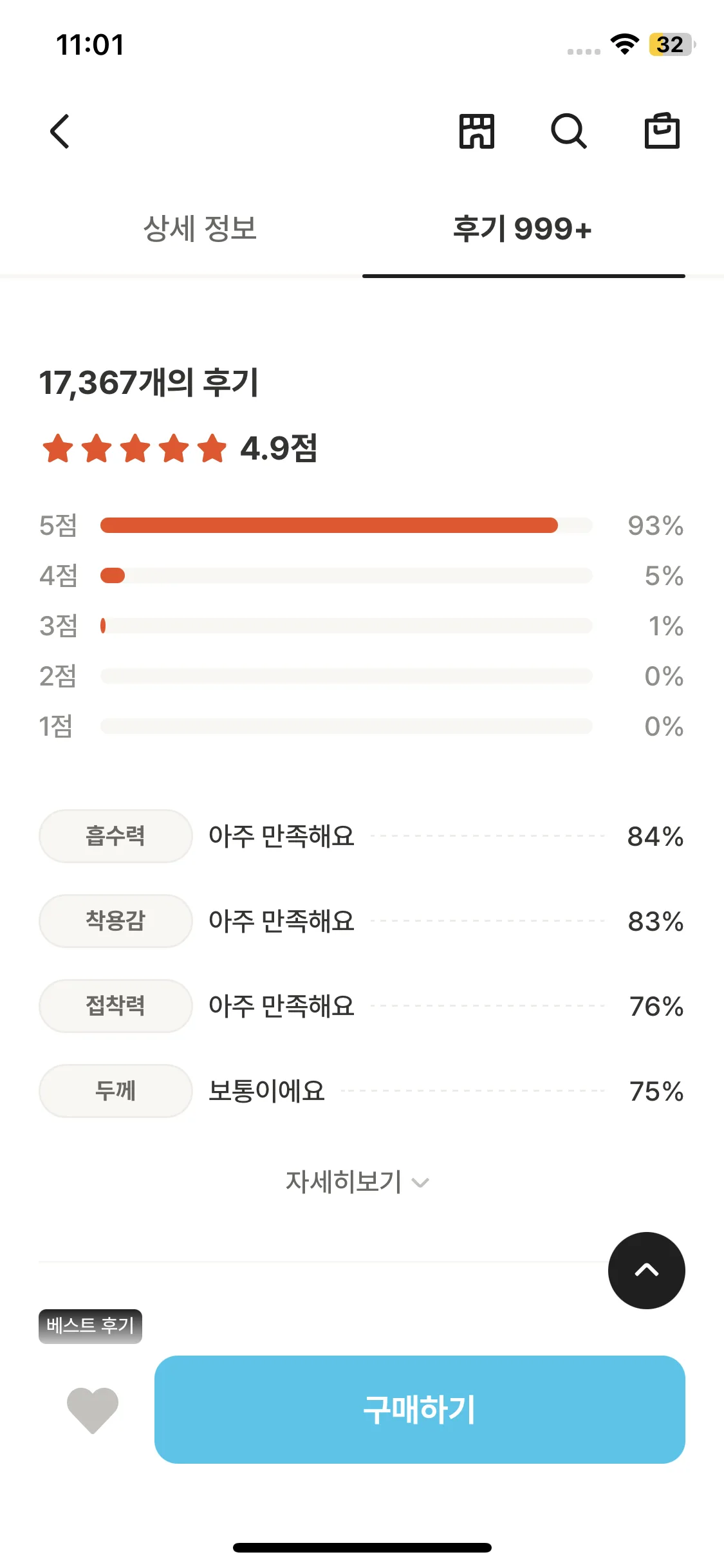The height and width of the screenshot is (1568, 724).
Task: Expand 자세히보기 to see more details
Action: click(x=344, y=1182)
